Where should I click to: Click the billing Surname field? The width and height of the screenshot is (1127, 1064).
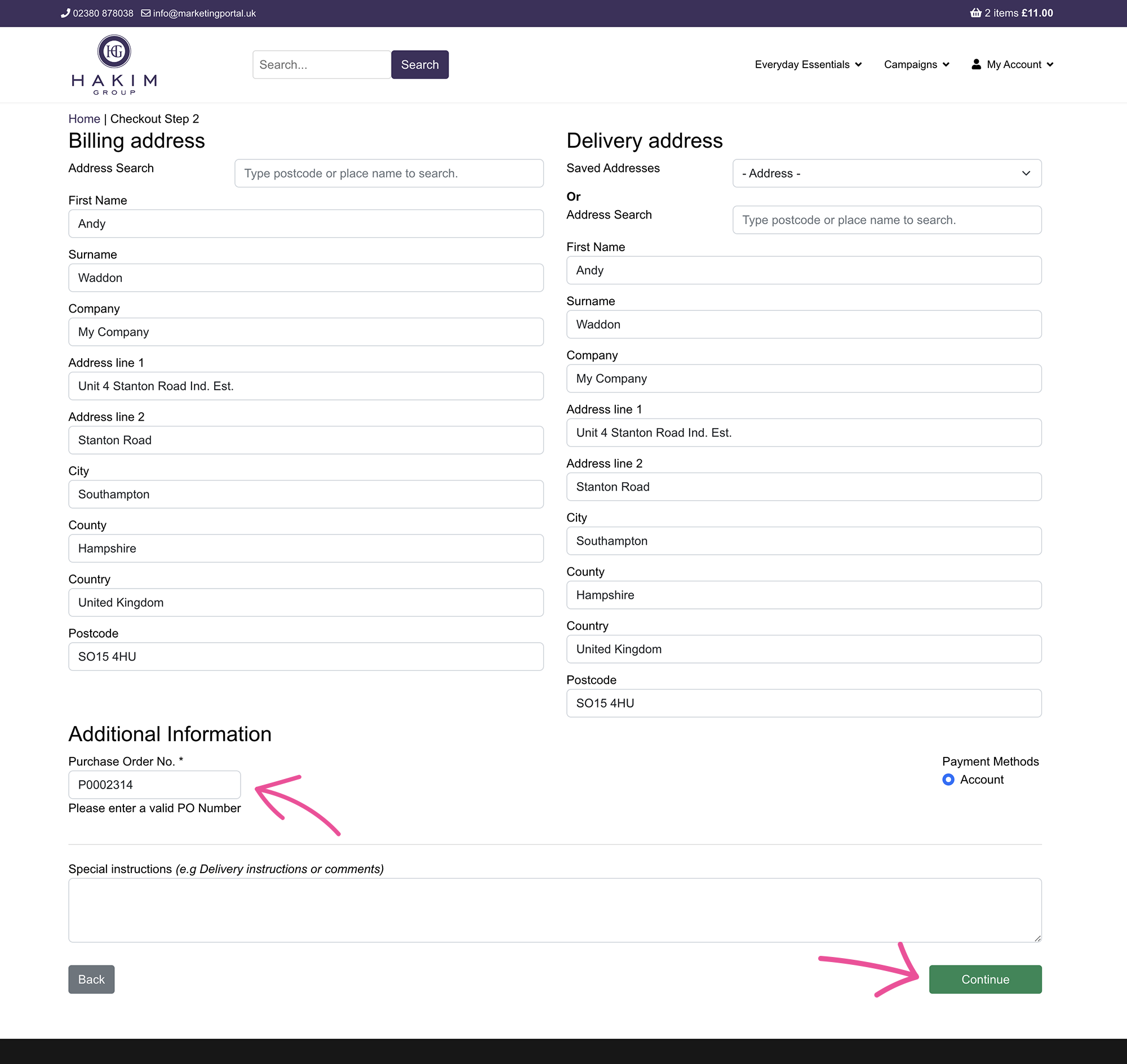click(x=306, y=278)
